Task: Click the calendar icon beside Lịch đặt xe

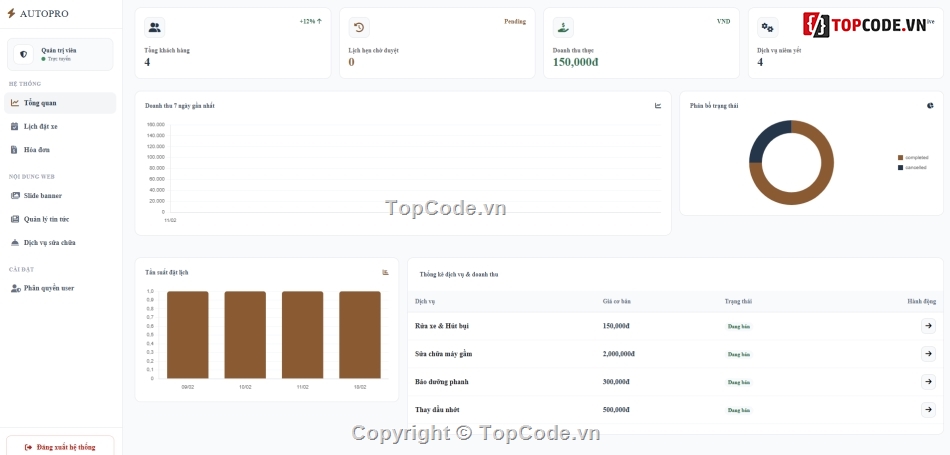Action: click(x=15, y=127)
